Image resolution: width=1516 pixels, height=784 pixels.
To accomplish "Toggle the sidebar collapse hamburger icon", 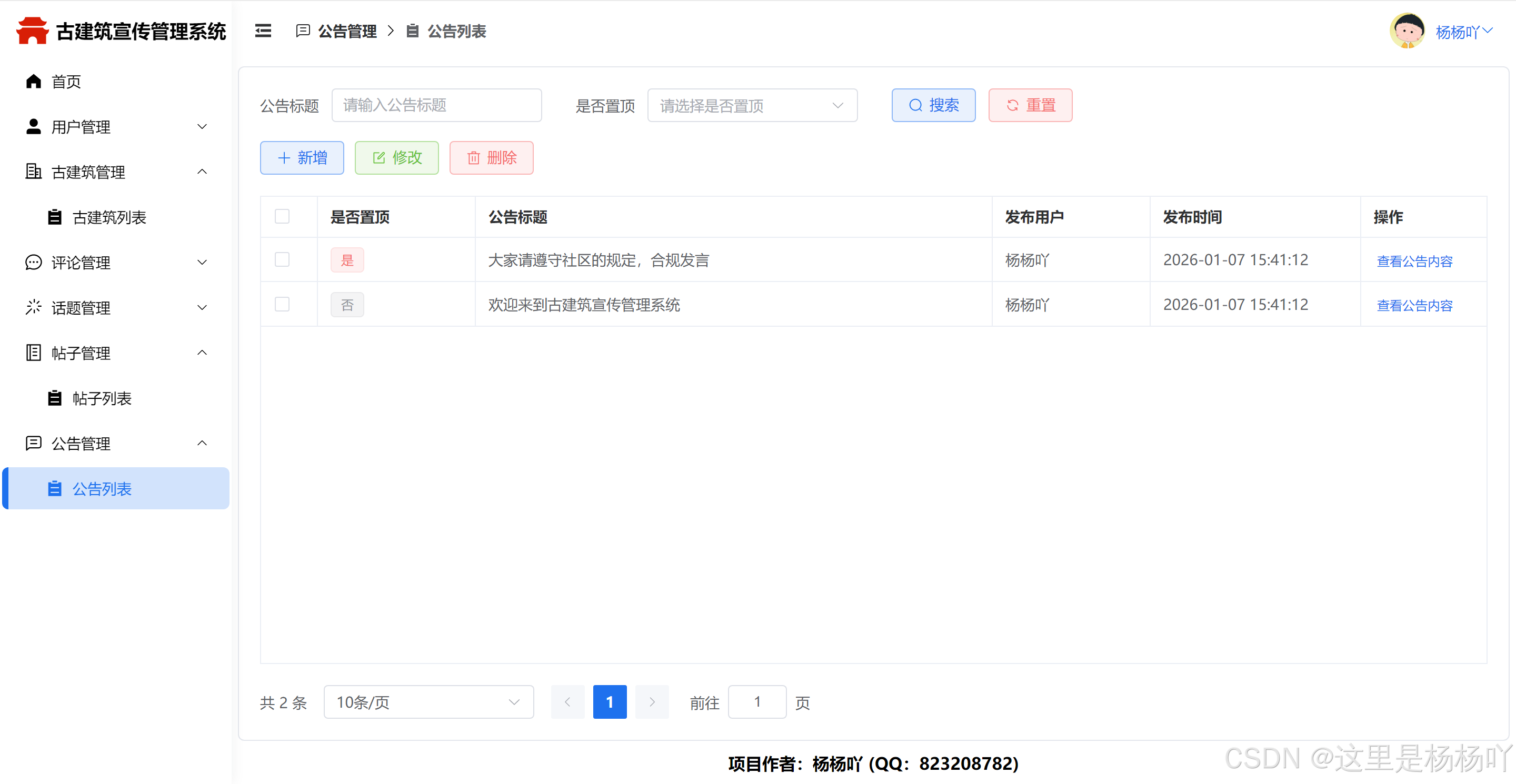I will pos(263,31).
